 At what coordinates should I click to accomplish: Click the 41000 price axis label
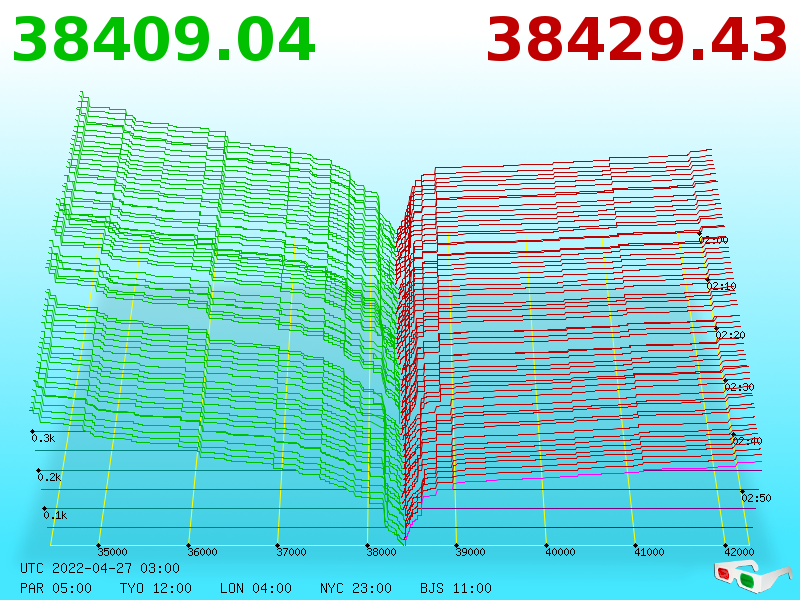pyautogui.click(x=649, y=552)
